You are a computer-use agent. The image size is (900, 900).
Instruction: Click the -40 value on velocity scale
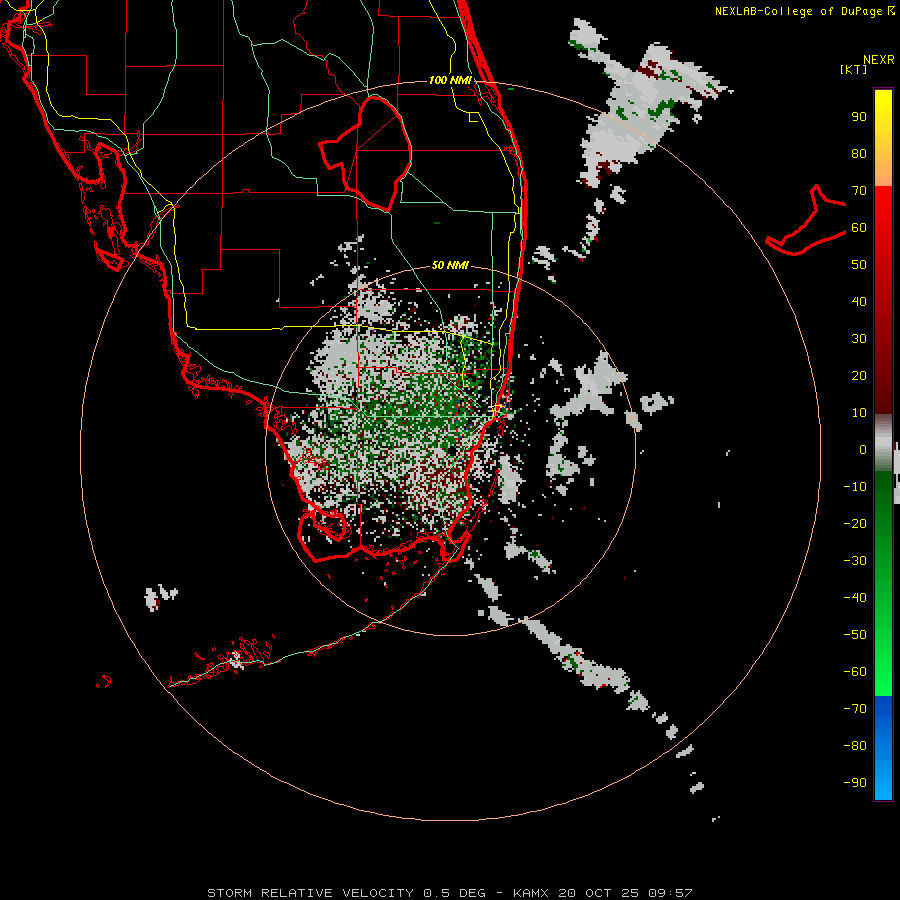tap(855, 598)
